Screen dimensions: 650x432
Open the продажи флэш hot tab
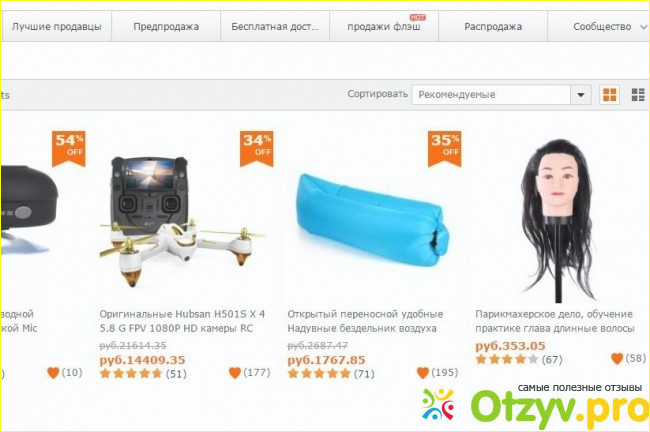[384, 27]
